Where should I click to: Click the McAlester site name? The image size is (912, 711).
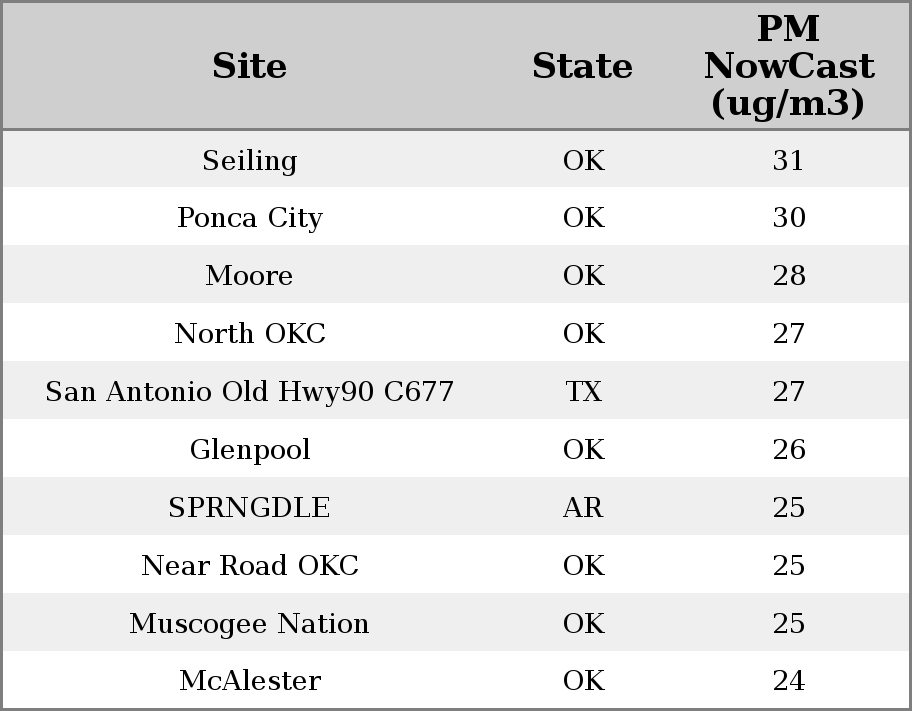[249, 681]
